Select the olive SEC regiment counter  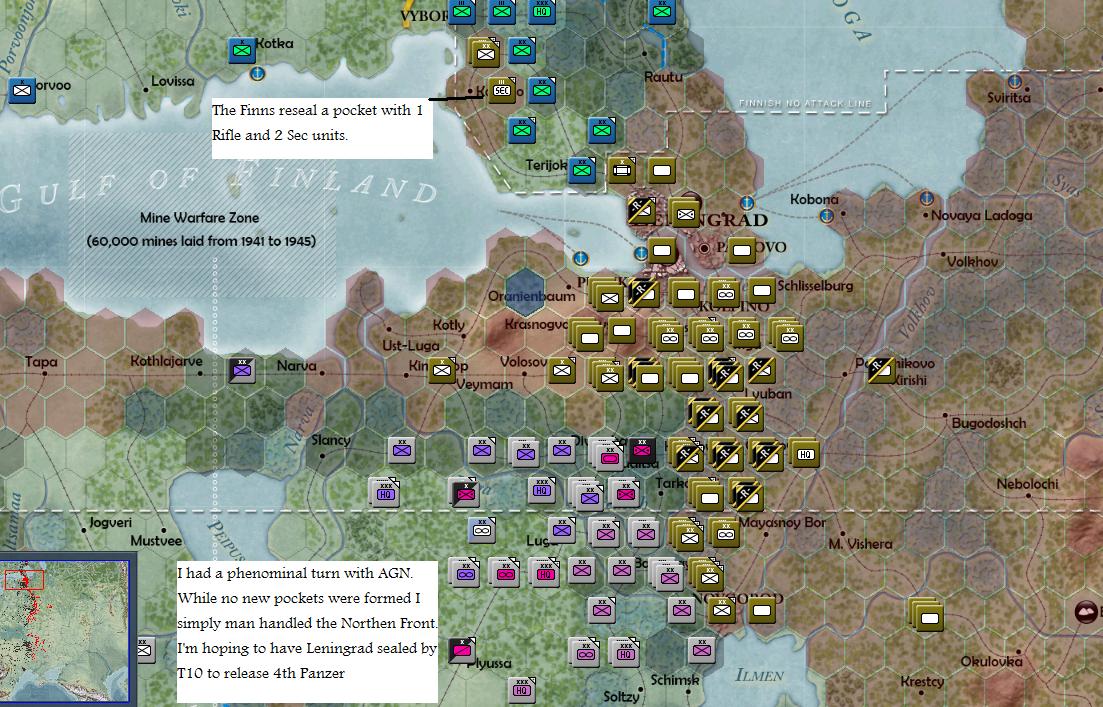tap(502, 90)
